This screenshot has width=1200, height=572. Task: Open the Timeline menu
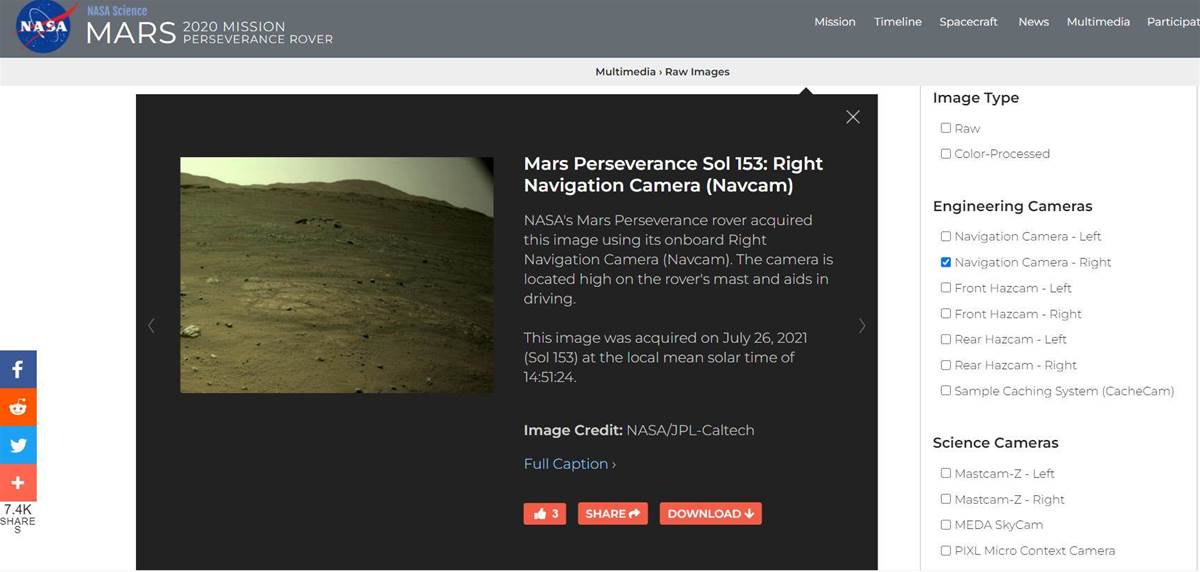pos(898,22)
